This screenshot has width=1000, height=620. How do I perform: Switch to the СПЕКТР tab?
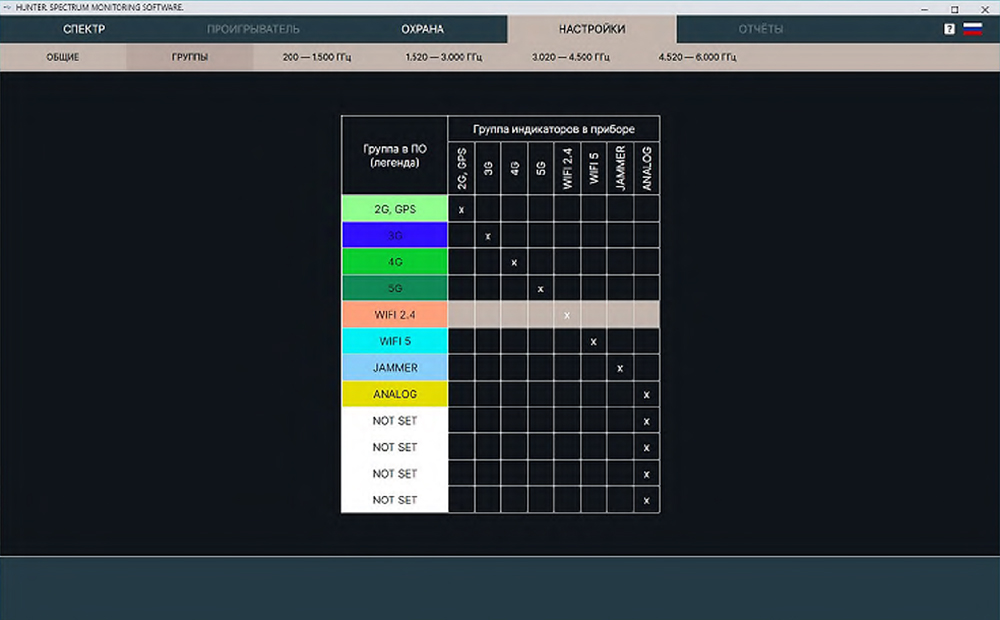coord(84,29)
